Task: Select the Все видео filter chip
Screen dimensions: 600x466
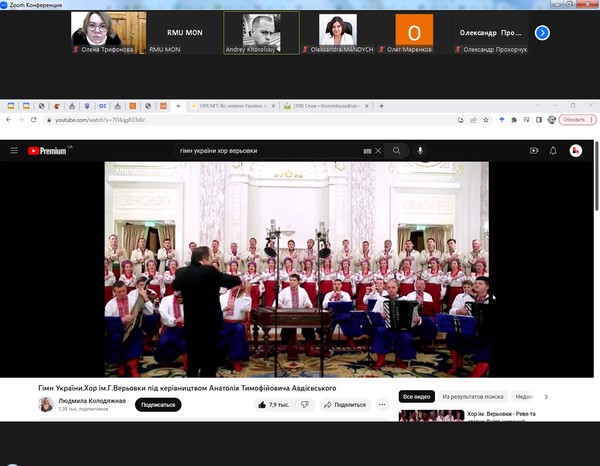Action: tap(415, 396)
